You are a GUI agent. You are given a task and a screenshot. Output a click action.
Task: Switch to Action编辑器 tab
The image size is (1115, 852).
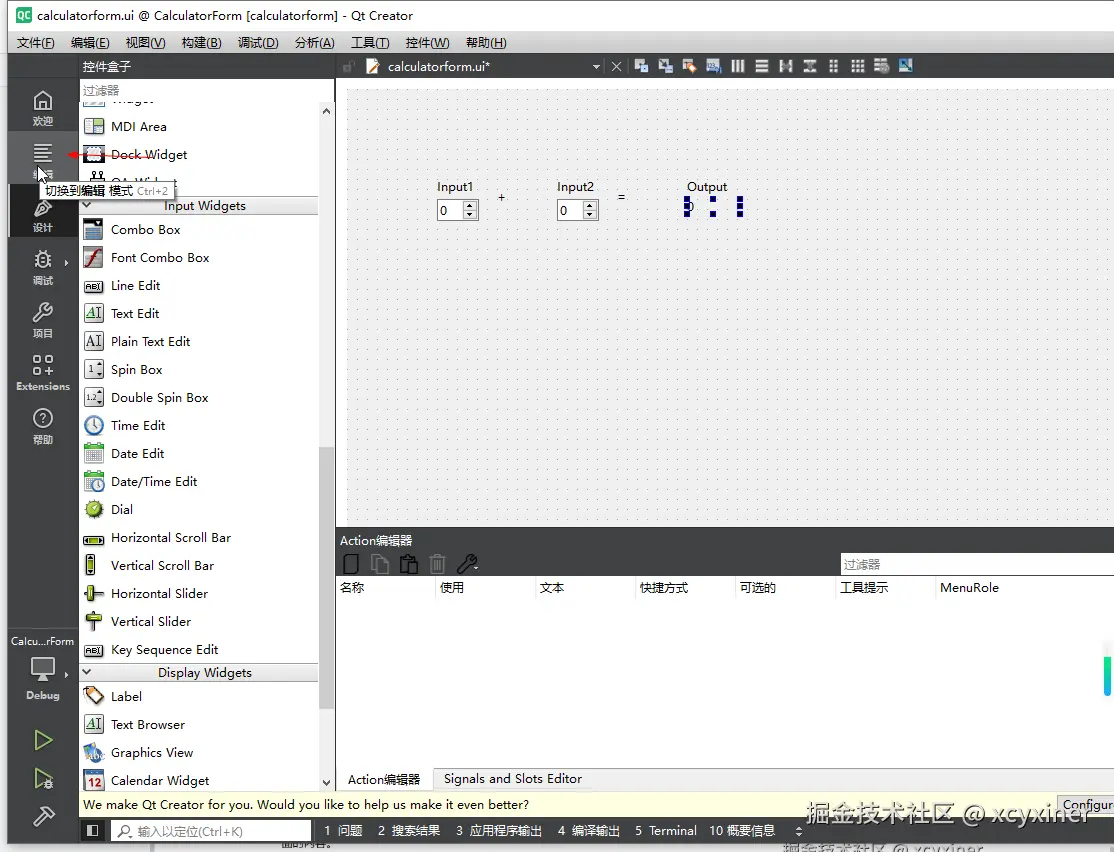click(384, 779)
